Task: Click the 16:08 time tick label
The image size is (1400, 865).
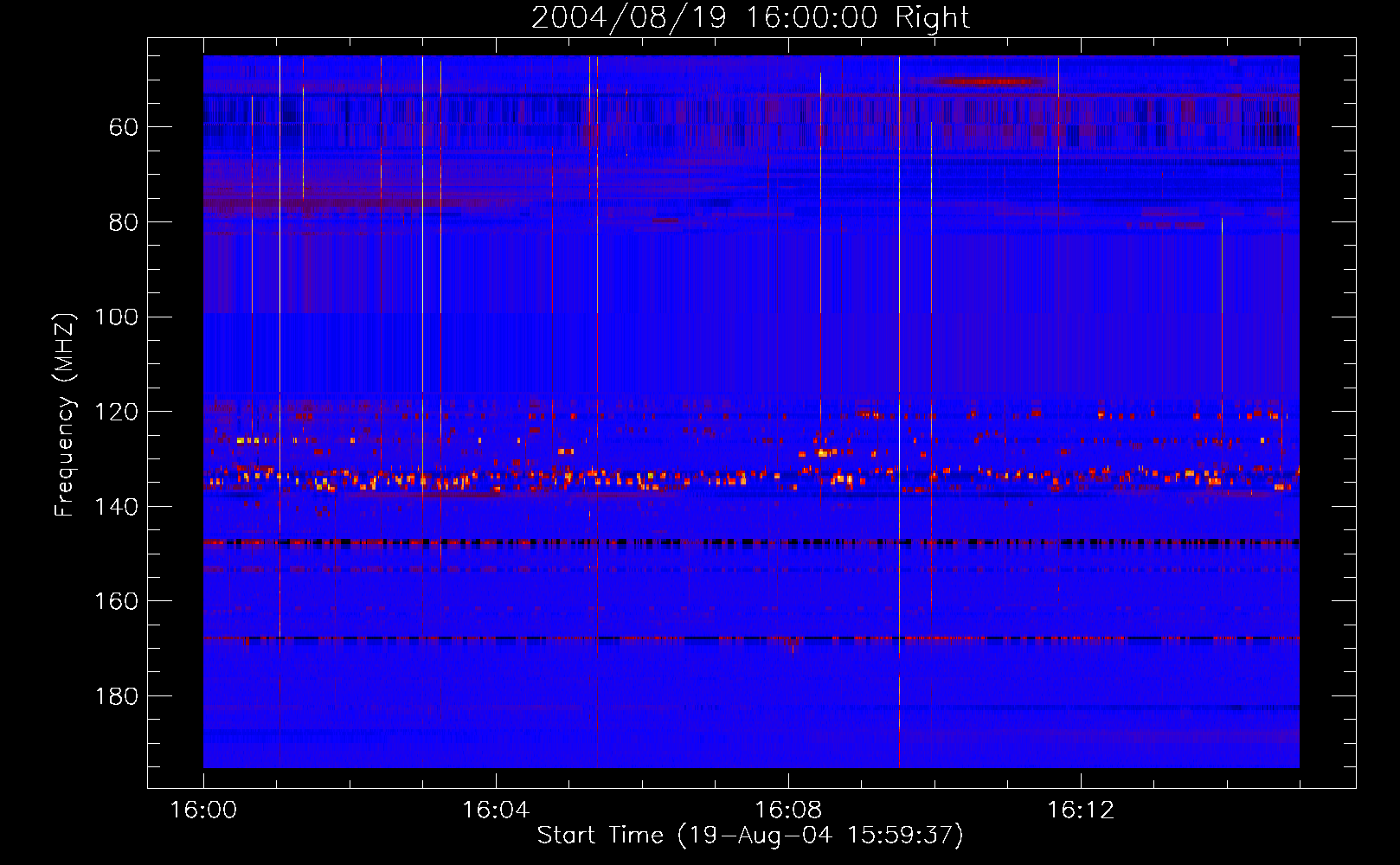Action: [x=788, y=811]
